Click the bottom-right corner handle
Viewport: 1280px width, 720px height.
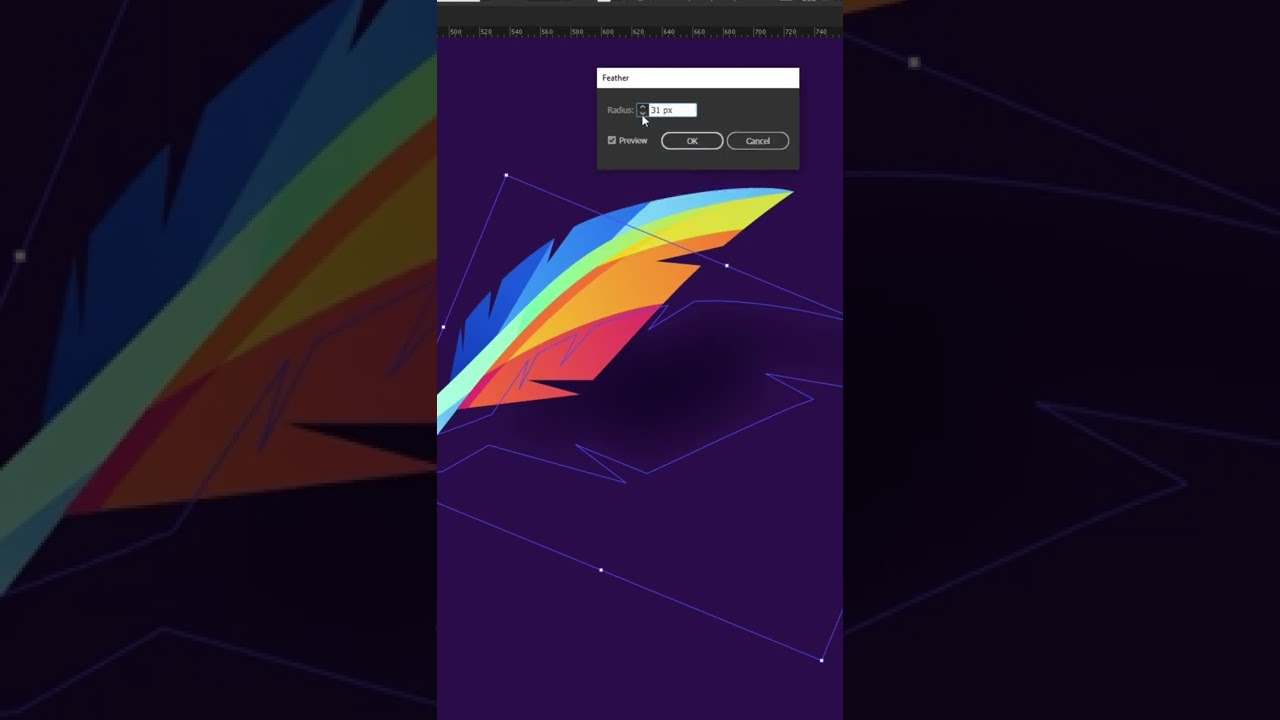tap(822, 659)
